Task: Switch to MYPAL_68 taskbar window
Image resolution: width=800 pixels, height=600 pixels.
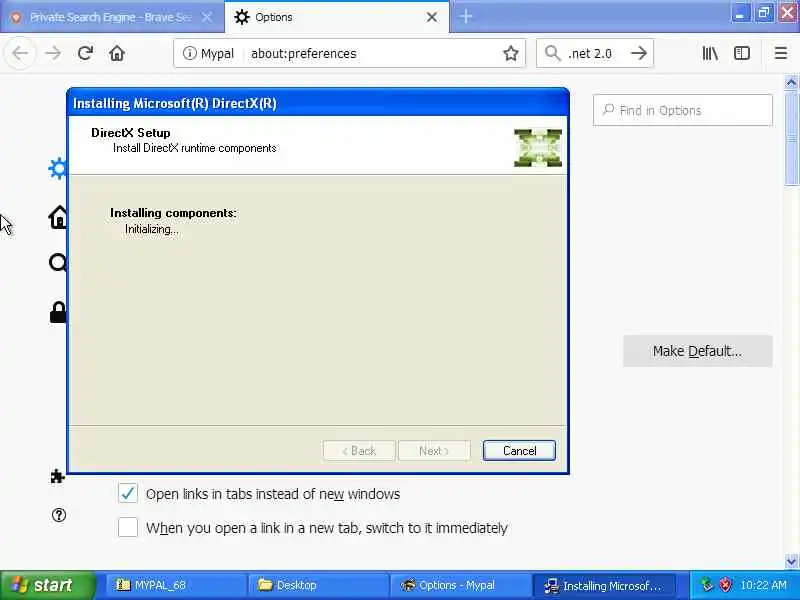Action: 176,585
